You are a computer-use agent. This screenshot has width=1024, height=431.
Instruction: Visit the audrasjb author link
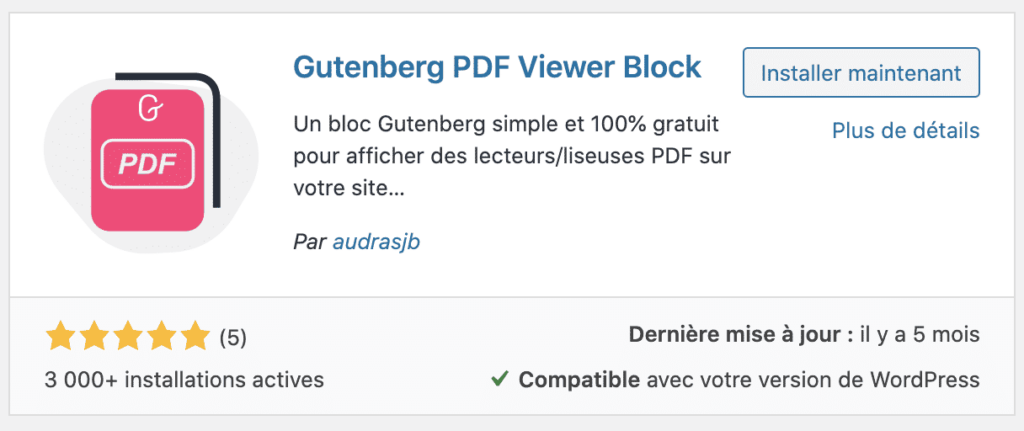tap(377, 242)
